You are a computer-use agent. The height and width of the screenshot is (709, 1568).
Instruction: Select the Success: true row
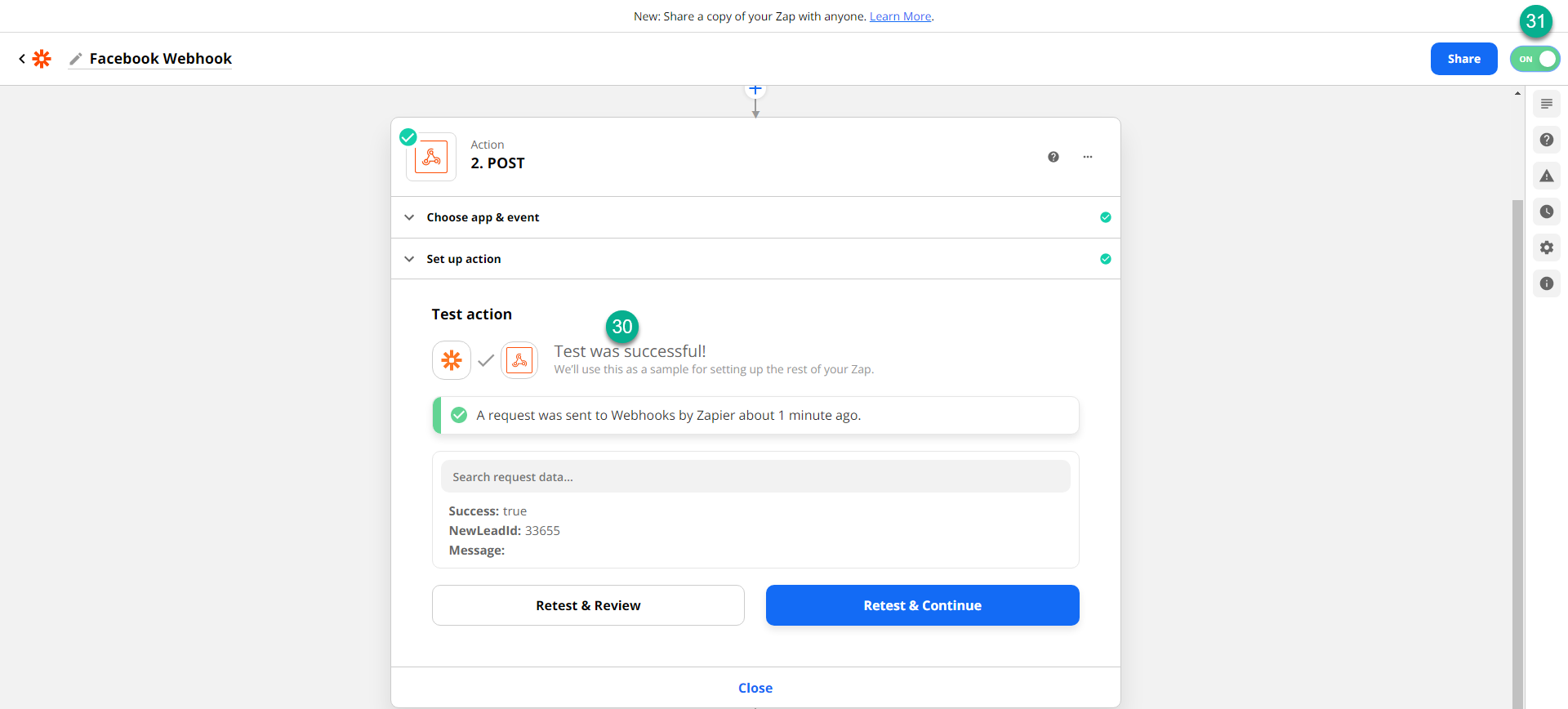point(488,511)
